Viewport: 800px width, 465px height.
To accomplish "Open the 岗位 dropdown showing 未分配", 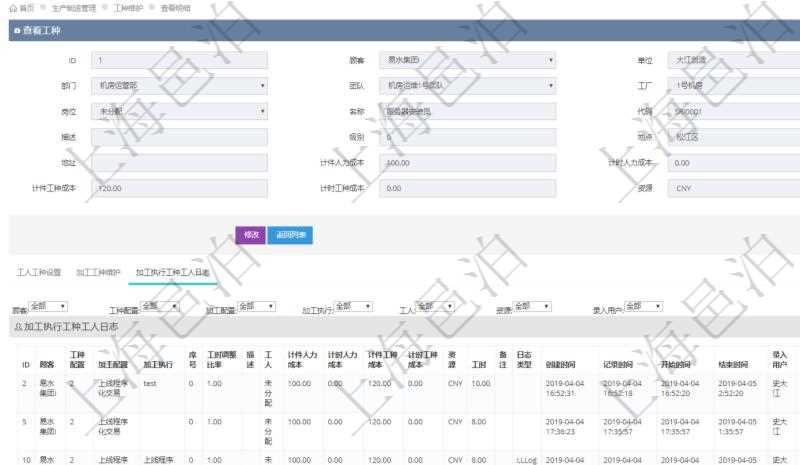I will click(180, 112).
